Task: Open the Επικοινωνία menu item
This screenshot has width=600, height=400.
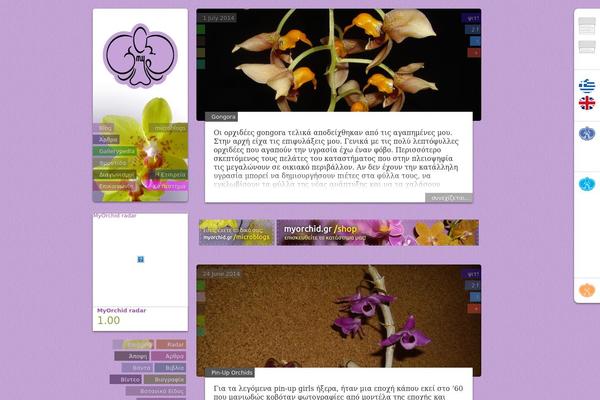Action: click(x=114, y=186)
